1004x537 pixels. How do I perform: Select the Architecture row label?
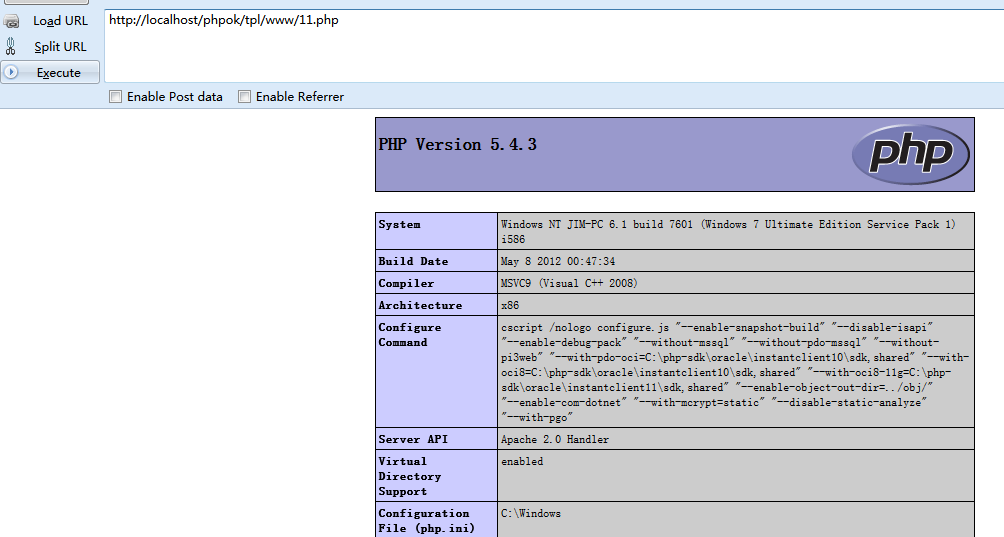click(419, 305)
